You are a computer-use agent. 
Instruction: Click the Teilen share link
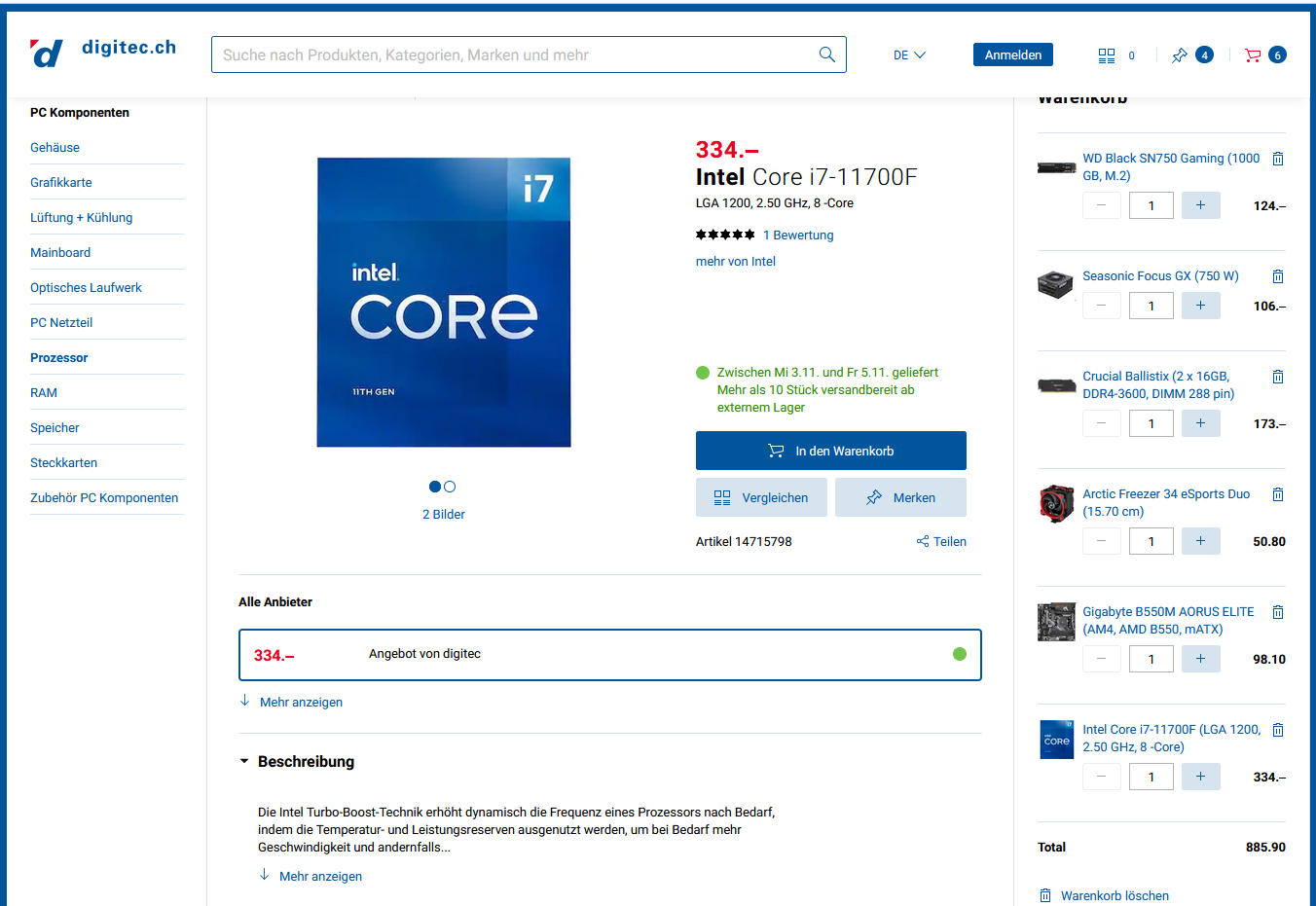pyautogui.click(x=941, y=542)
